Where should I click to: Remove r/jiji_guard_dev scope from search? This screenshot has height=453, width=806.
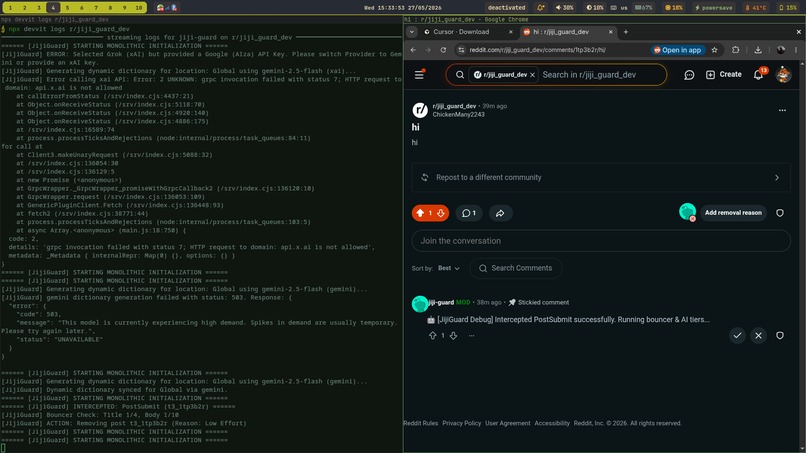click(x=533, y=75)
